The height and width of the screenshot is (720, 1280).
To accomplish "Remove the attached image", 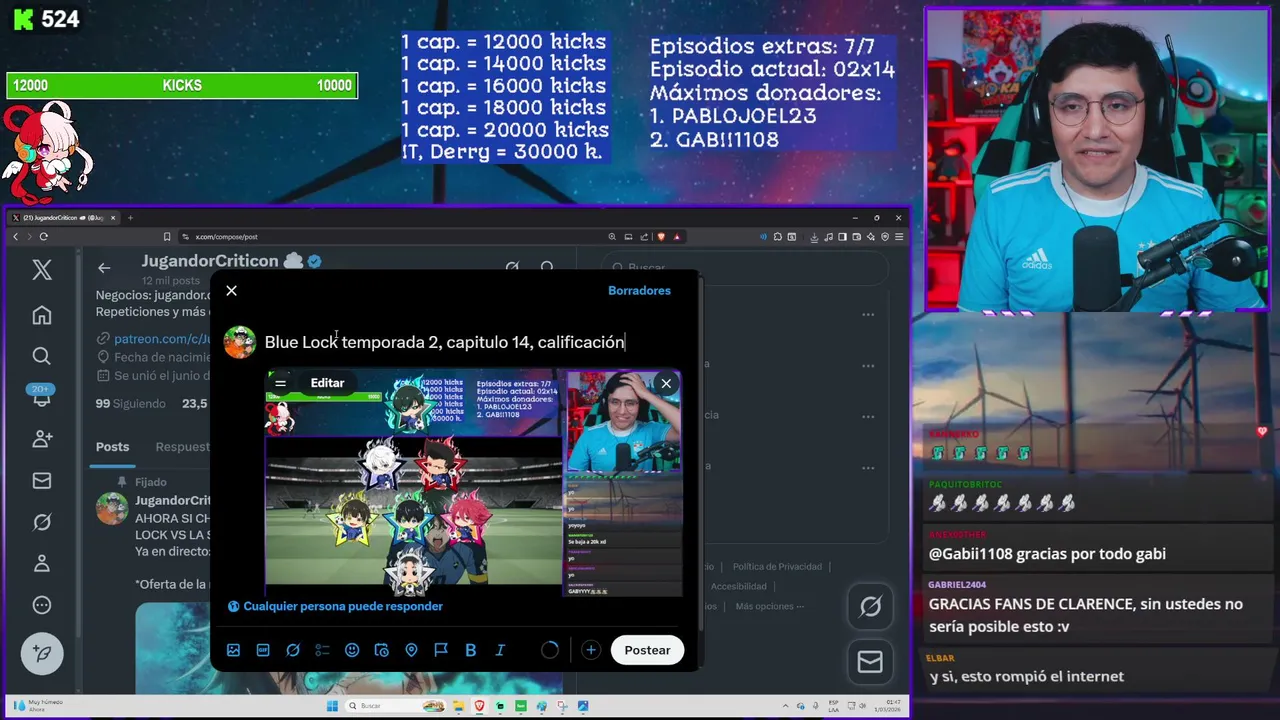I will click(x=666, y=383).
